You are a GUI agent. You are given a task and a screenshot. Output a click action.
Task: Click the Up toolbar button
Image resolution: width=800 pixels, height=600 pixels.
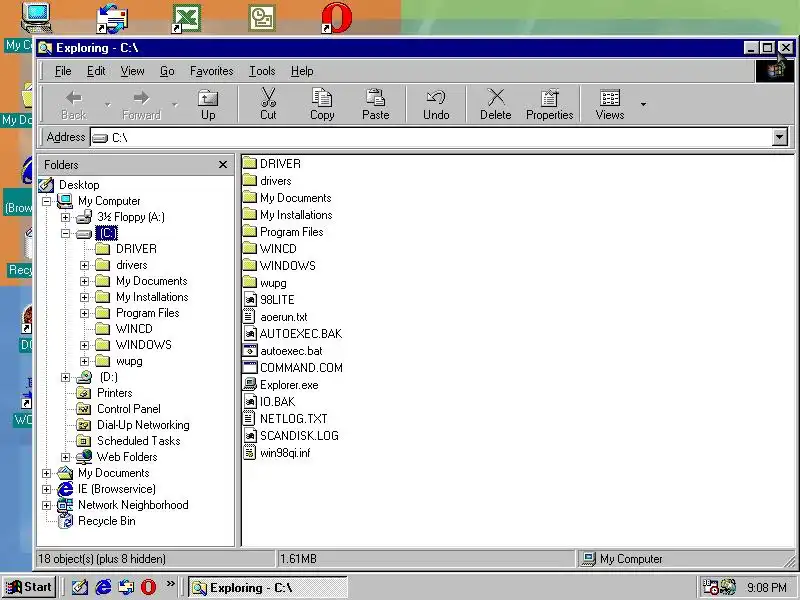pos(208,105)
